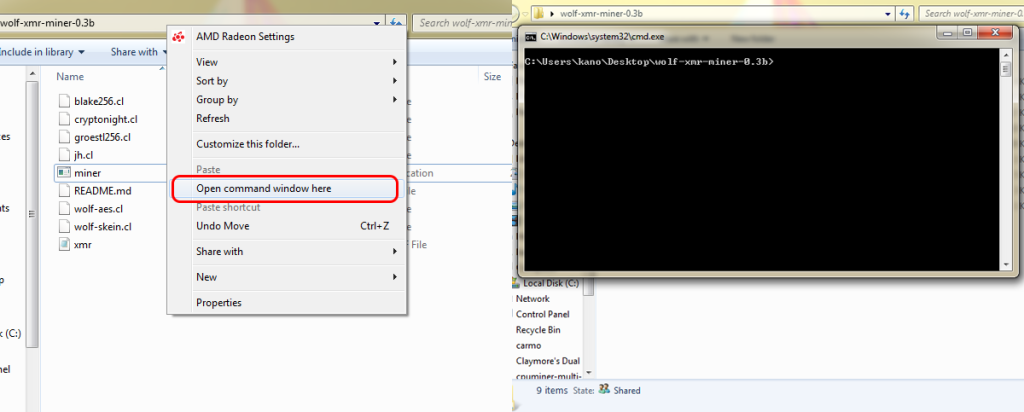Select the blake256.cl file icon

coord(63,101)
